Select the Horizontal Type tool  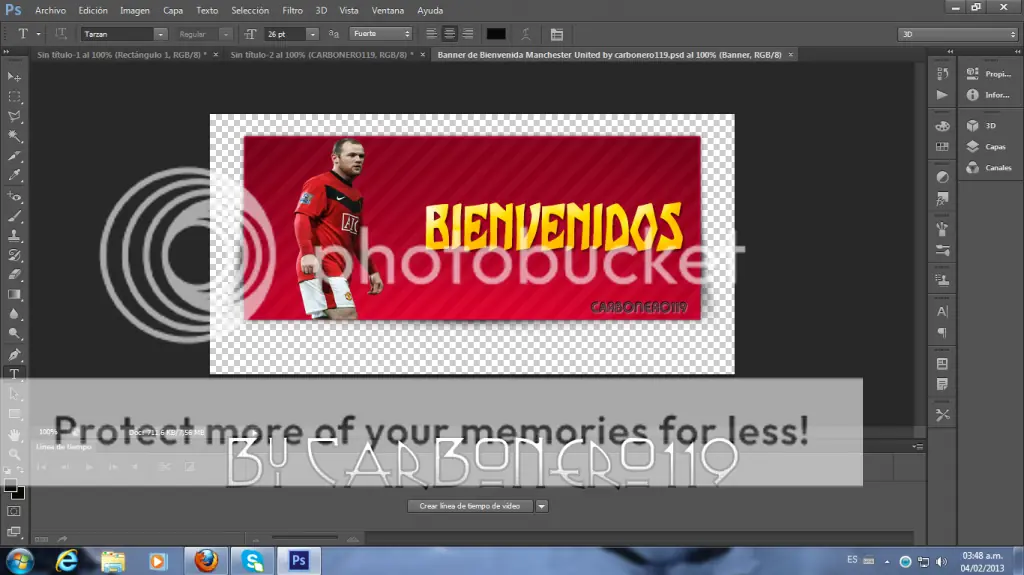[14, 374]
